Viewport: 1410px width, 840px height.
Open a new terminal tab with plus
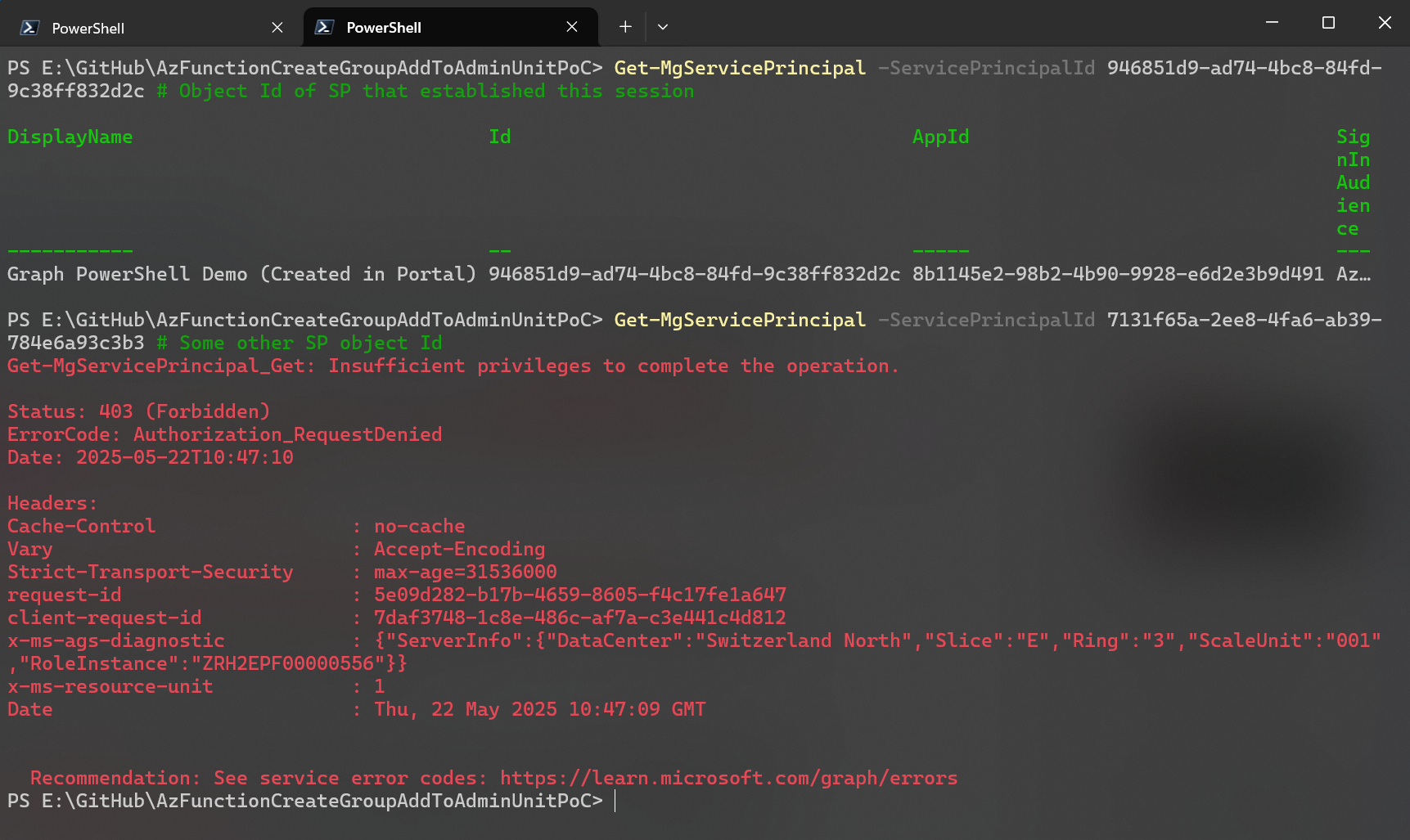tap(625, 27)
